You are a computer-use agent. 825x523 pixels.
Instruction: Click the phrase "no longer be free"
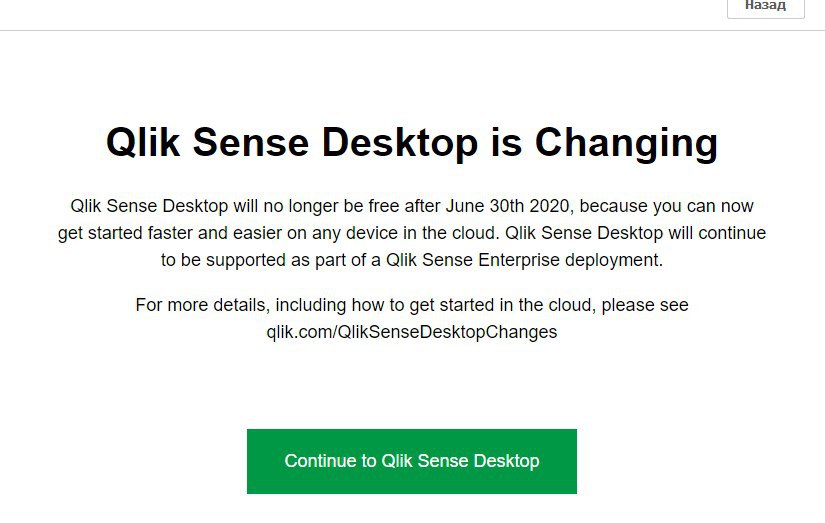pyautogui.click(x=334, y=206)
